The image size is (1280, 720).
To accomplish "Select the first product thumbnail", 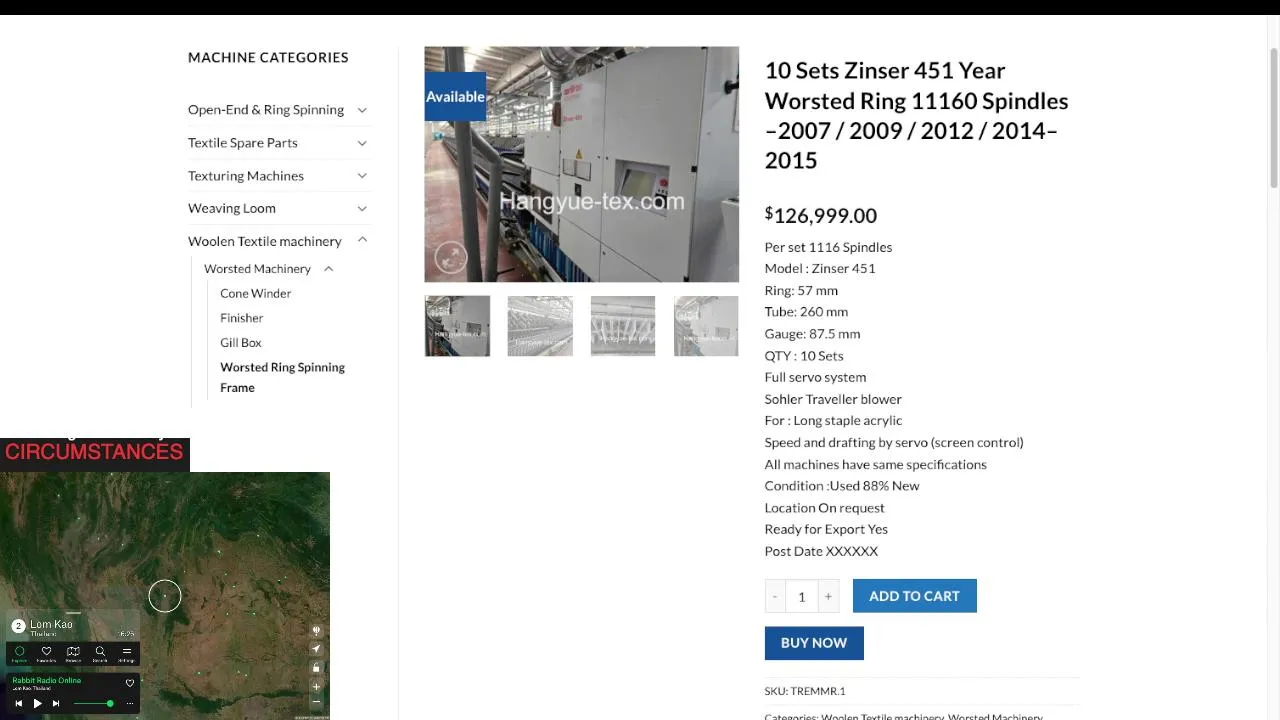I will pyautogui.click(x=457, y=326).
